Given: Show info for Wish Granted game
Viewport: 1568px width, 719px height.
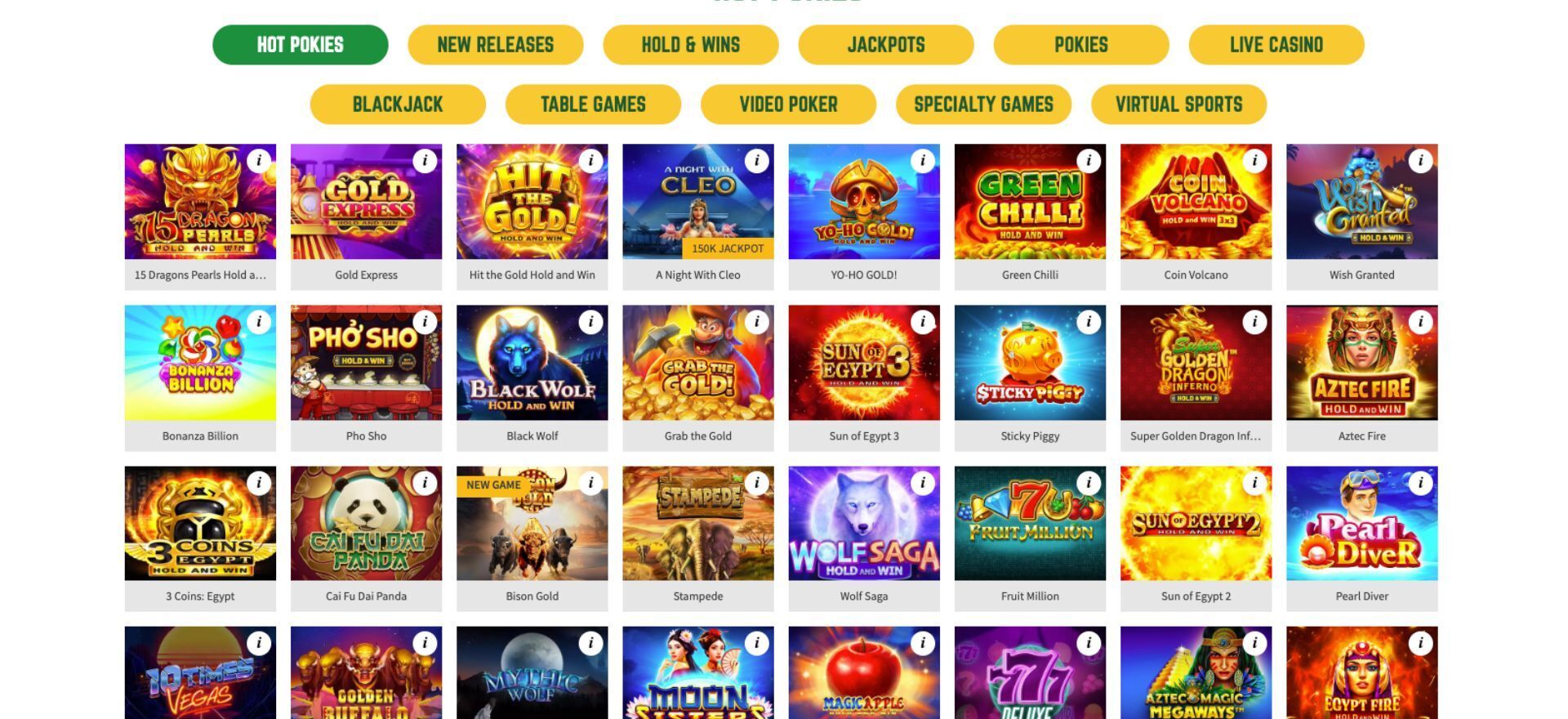Looking at the screenshot, I should click(x=1420, y=161).
